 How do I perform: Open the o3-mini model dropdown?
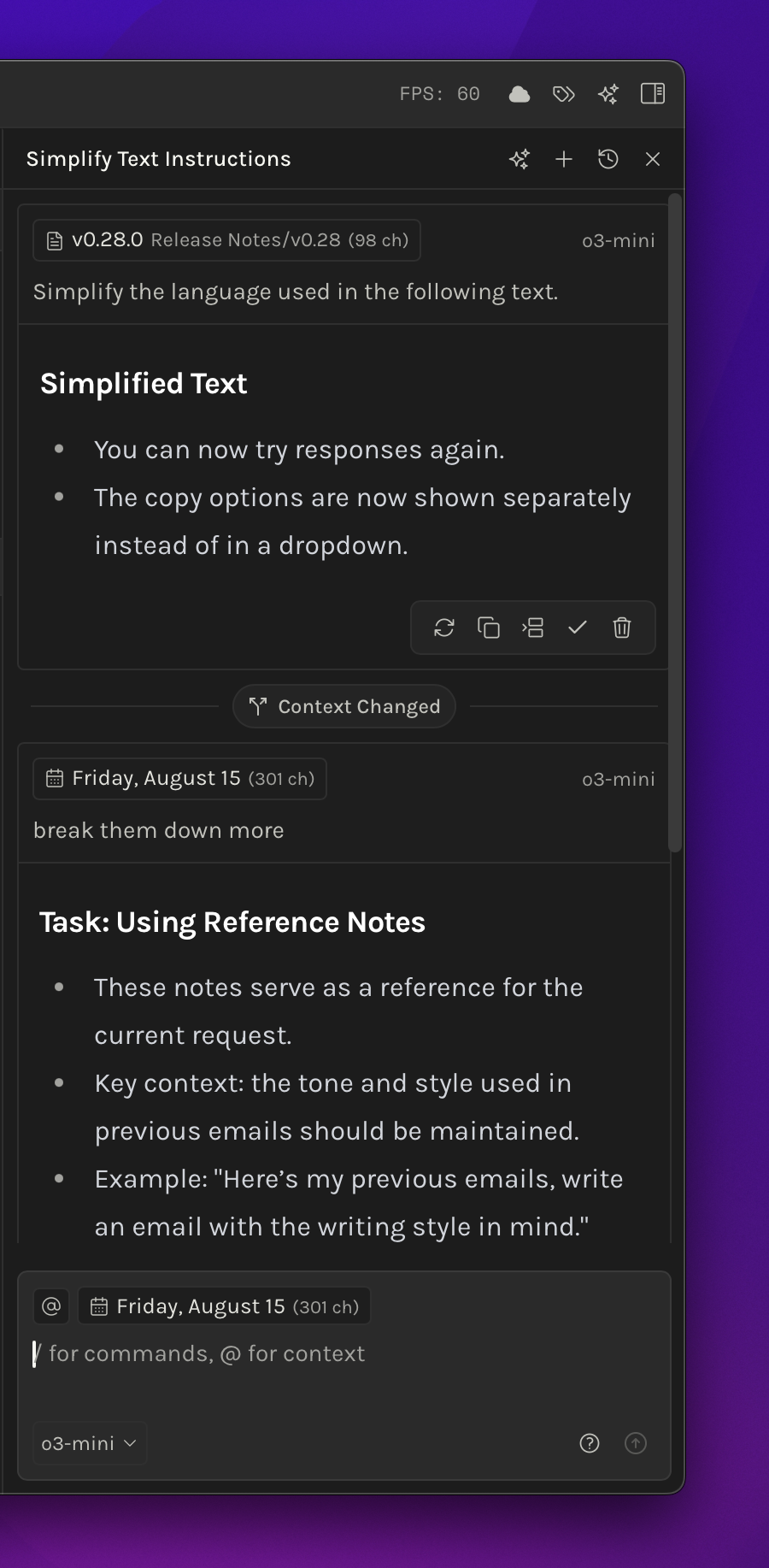click(90, 1443)
